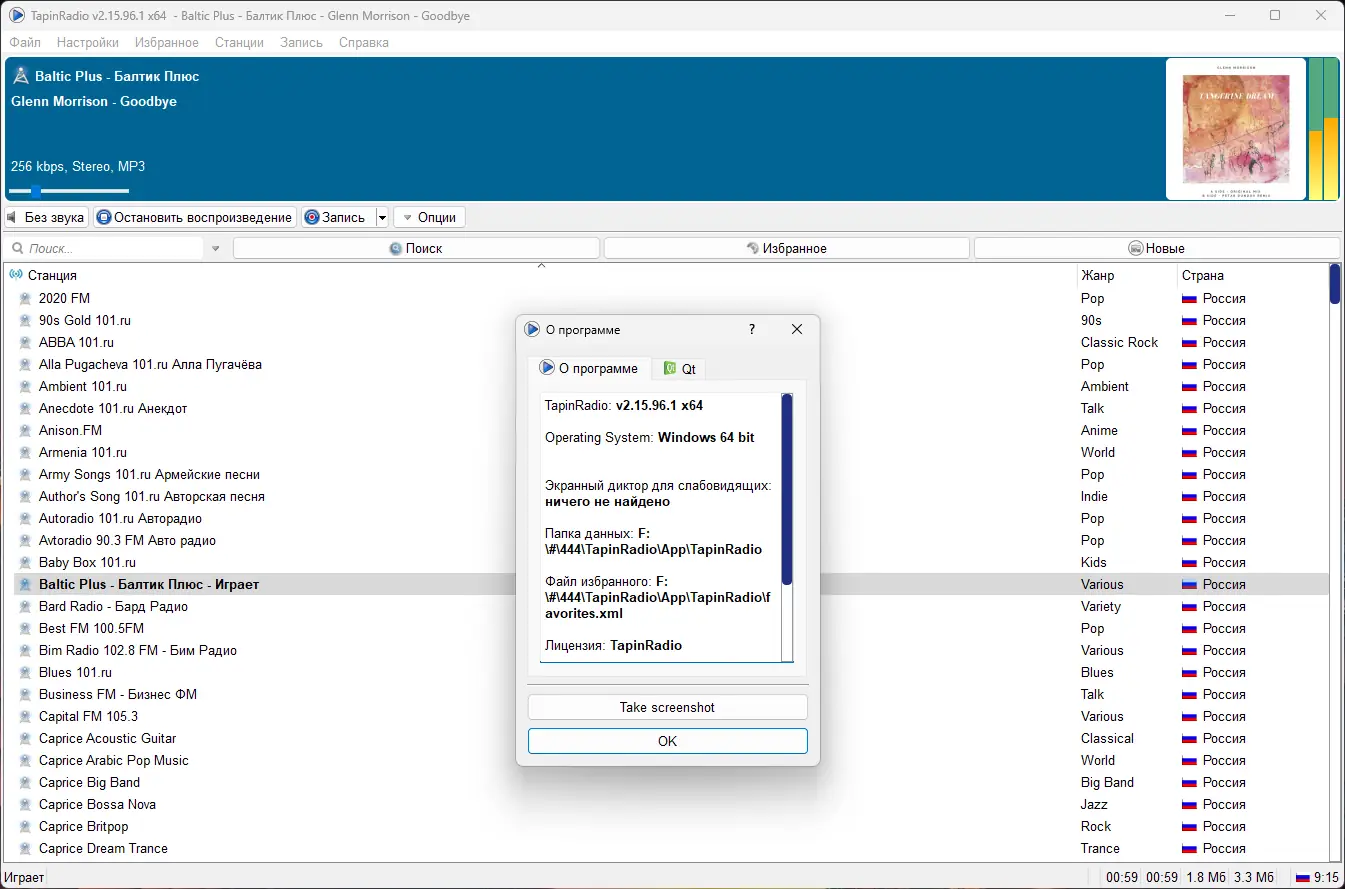The image size is (1345, 889).
Task: Switch to the Qt tab in dialog
Action: click(680, 368)
